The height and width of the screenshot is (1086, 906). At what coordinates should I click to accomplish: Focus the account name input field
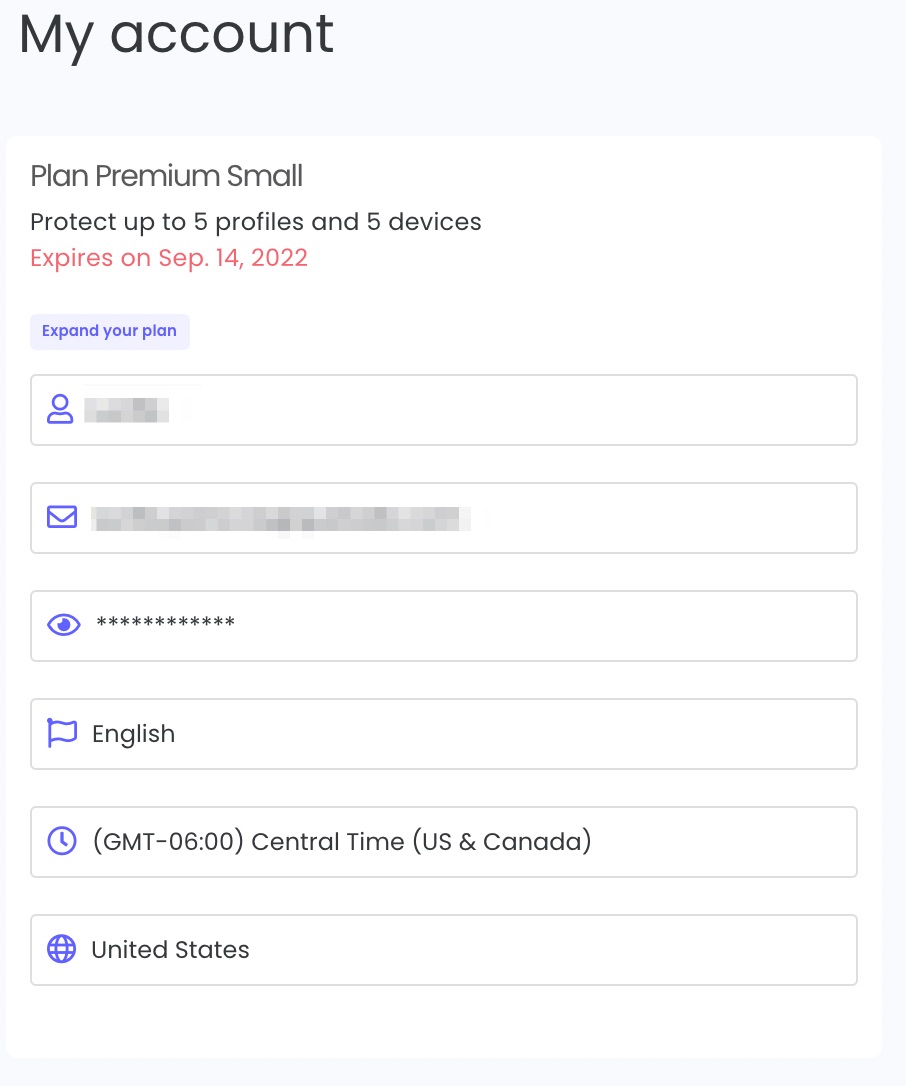(x=444, y=410)
